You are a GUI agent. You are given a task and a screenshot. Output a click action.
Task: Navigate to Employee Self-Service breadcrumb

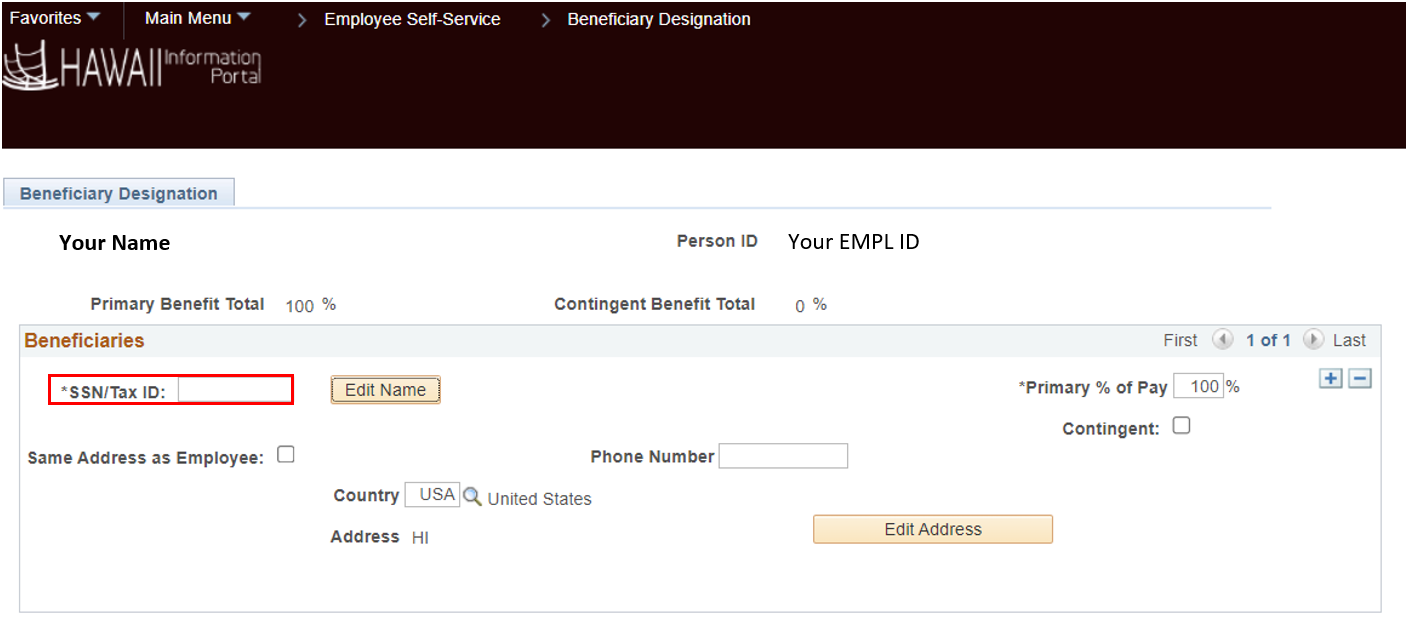[x=412, y=19]
